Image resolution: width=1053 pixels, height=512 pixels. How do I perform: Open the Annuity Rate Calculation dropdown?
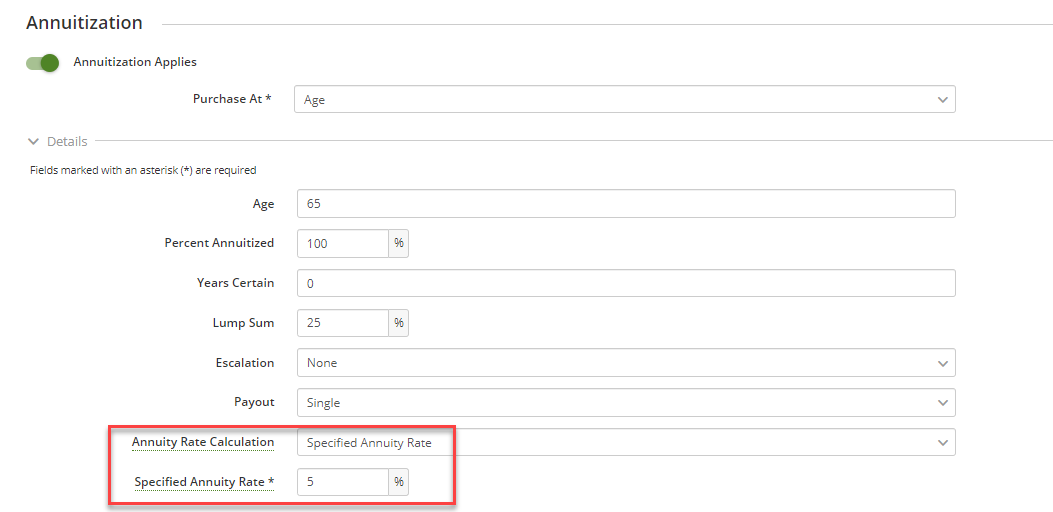pos(626,442)
